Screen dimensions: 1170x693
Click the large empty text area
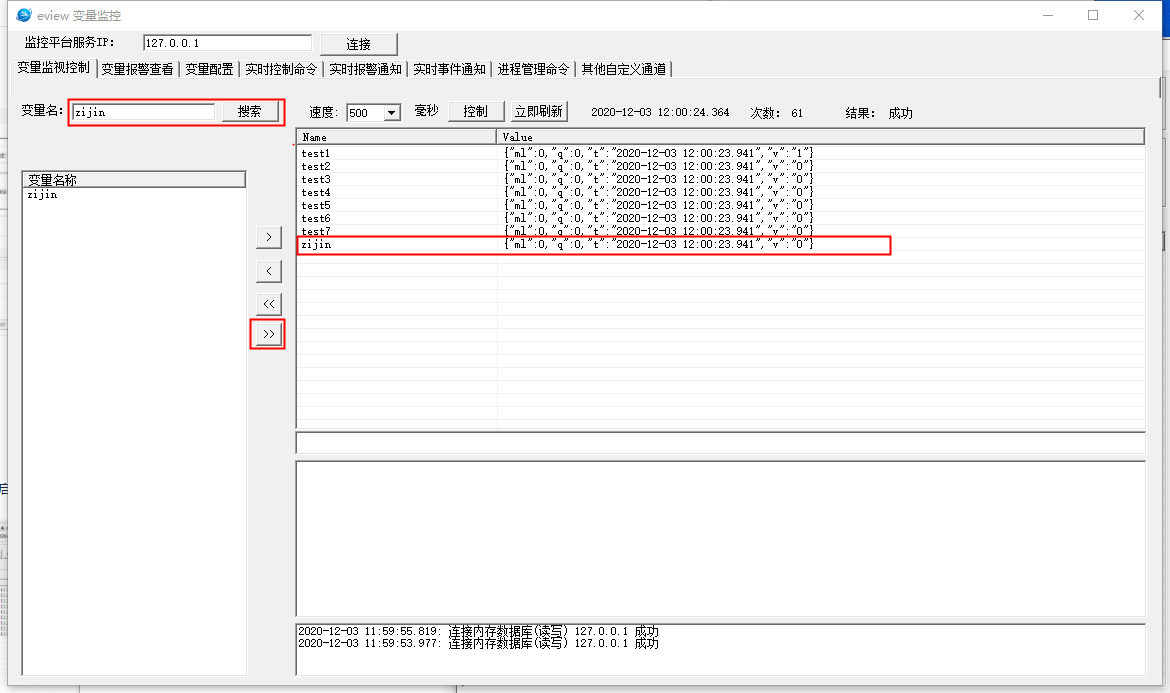coord(721,539)
